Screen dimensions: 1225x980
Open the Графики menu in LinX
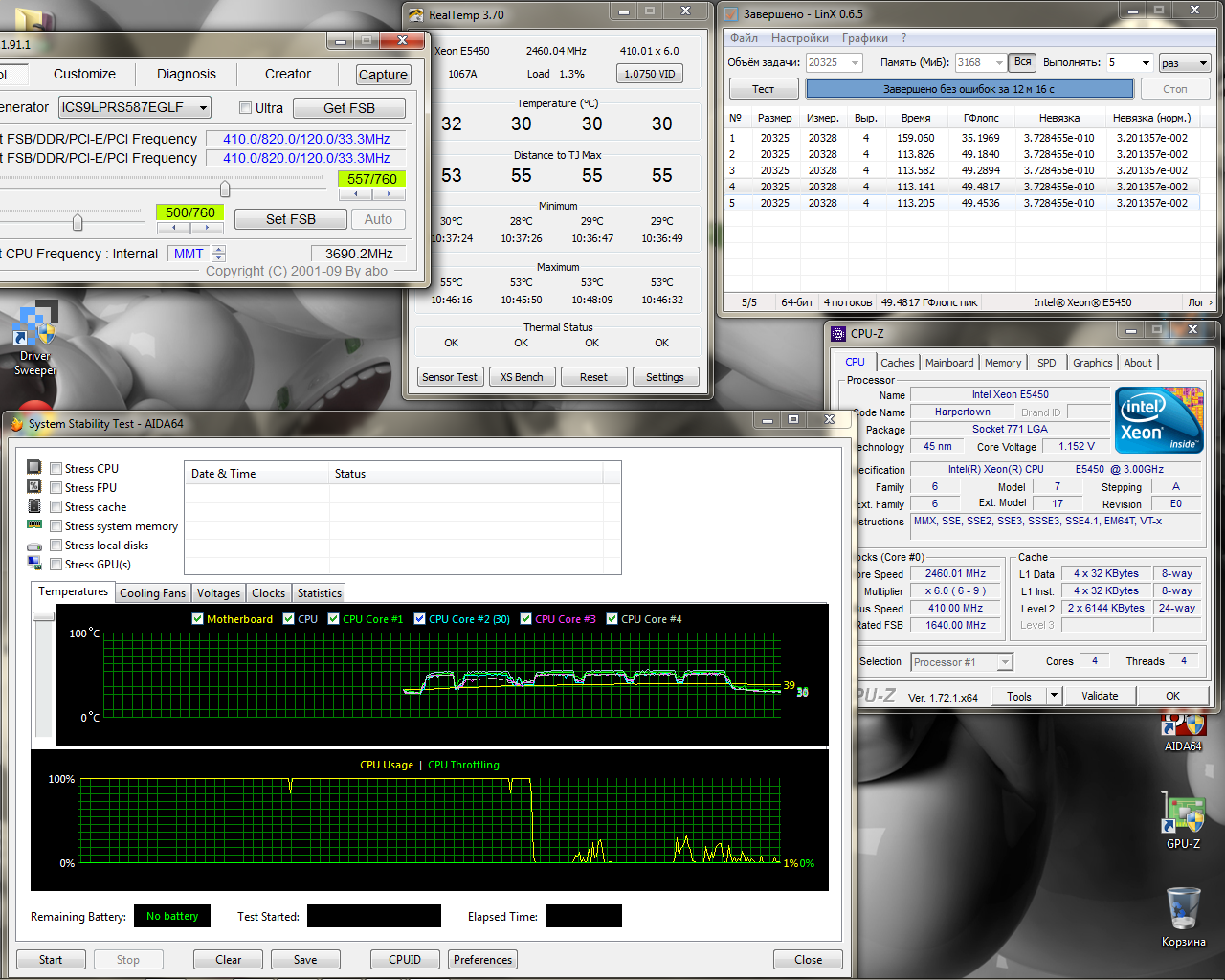pos(865,38)
